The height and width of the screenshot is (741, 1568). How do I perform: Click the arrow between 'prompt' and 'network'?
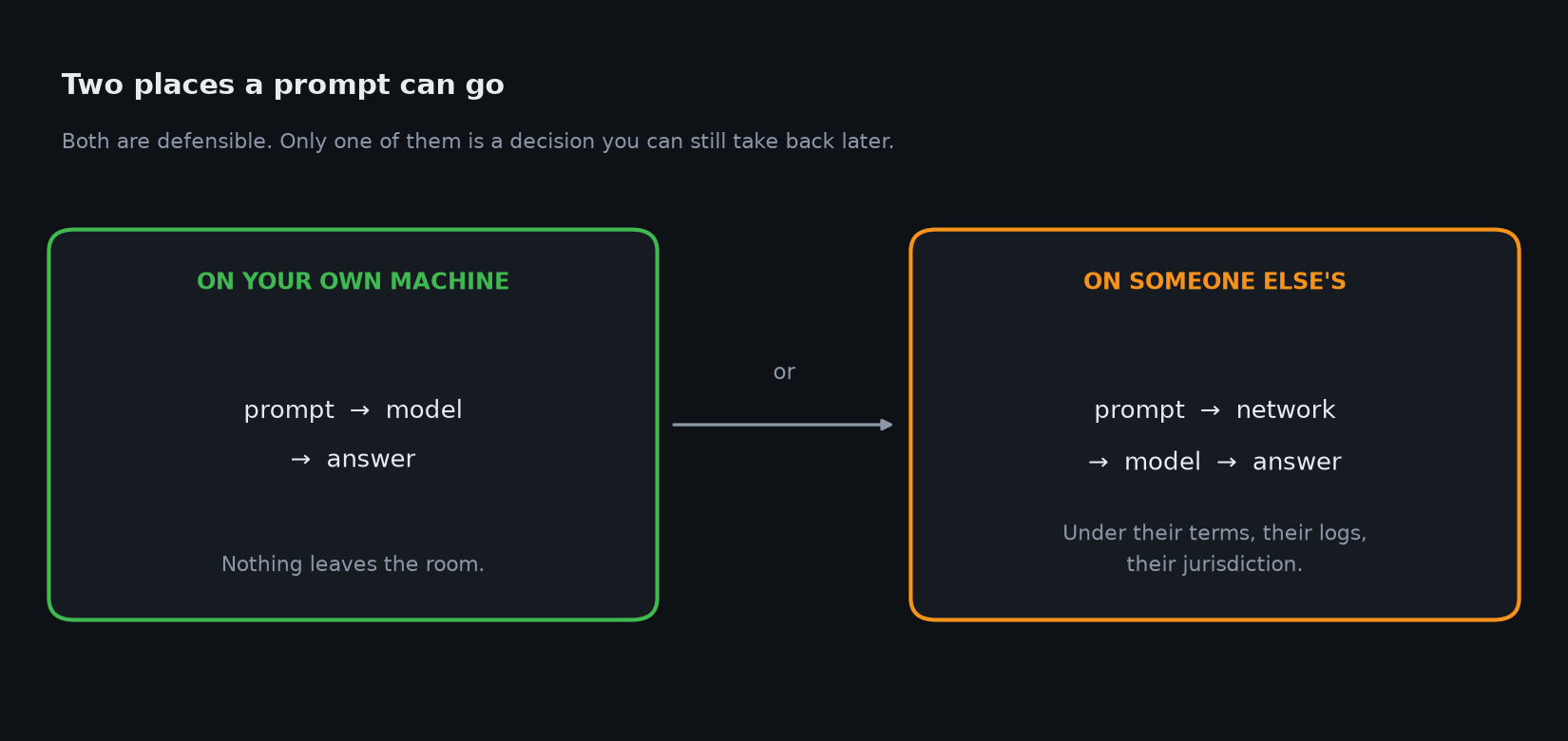coord(1210,410)
